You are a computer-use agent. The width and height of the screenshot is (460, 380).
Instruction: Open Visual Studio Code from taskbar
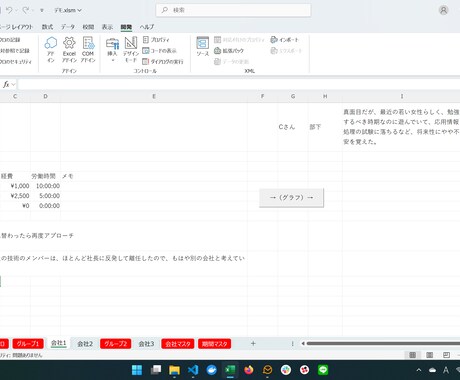tap(193, 370)
